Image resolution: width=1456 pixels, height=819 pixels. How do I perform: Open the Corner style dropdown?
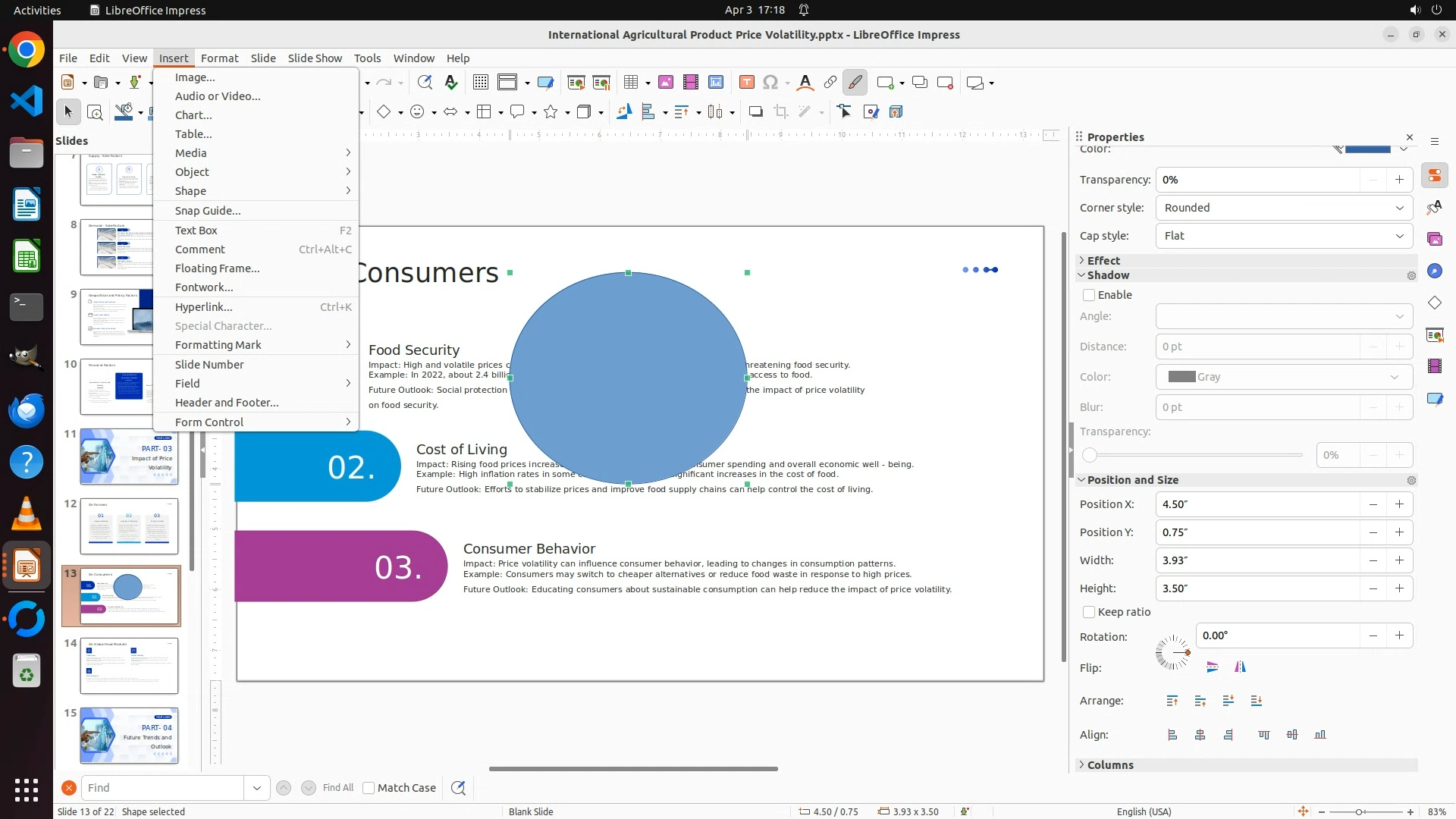pyautogui.click(x=1284, y=208)
